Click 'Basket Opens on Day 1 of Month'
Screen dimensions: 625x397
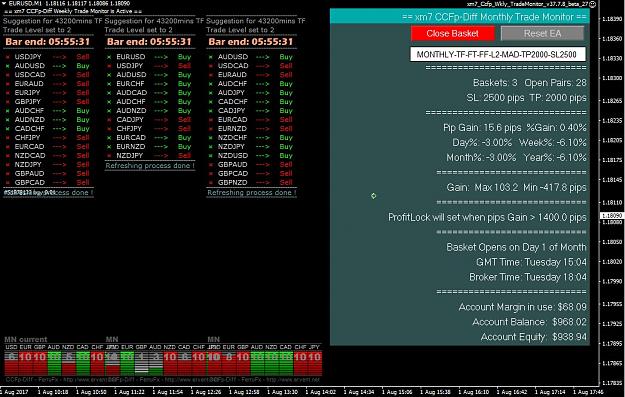[517, 248]
